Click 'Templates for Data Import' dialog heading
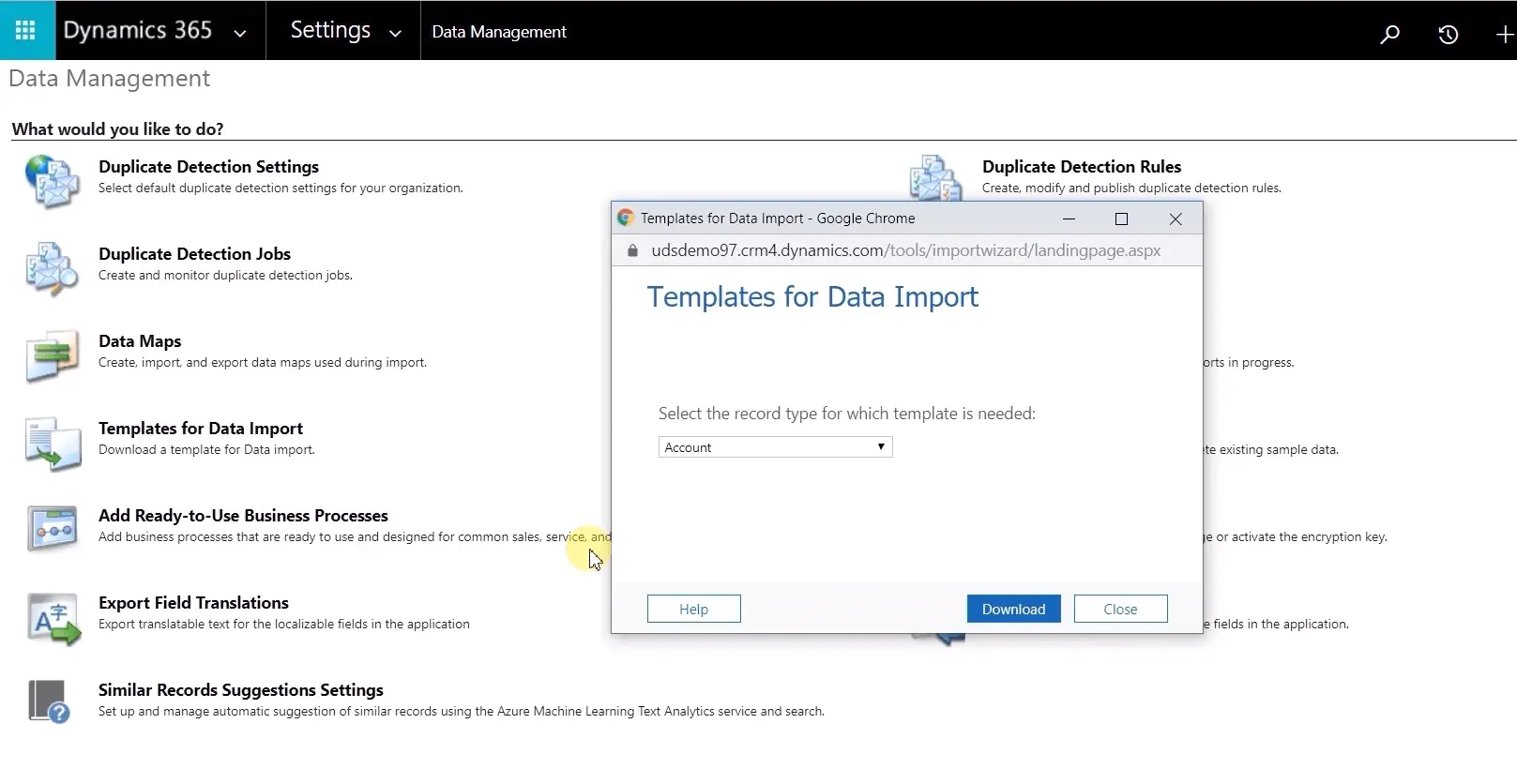Image resolution: width=1517 pixels, height=784 pixels. click(812, 297)
